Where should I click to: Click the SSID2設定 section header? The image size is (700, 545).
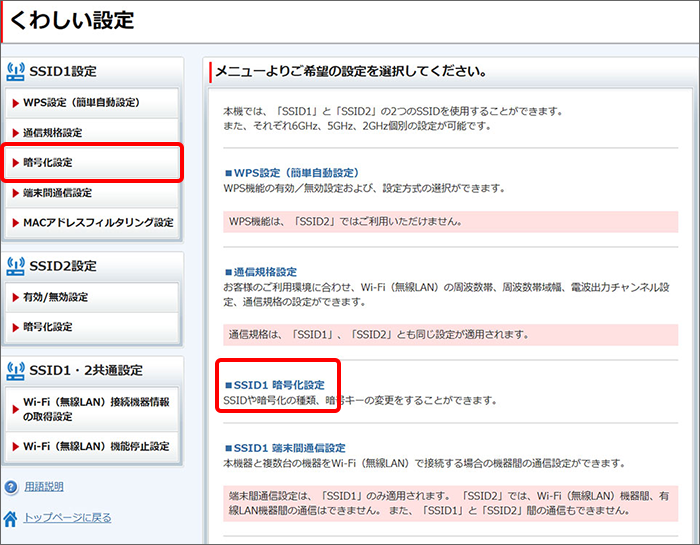62,266
